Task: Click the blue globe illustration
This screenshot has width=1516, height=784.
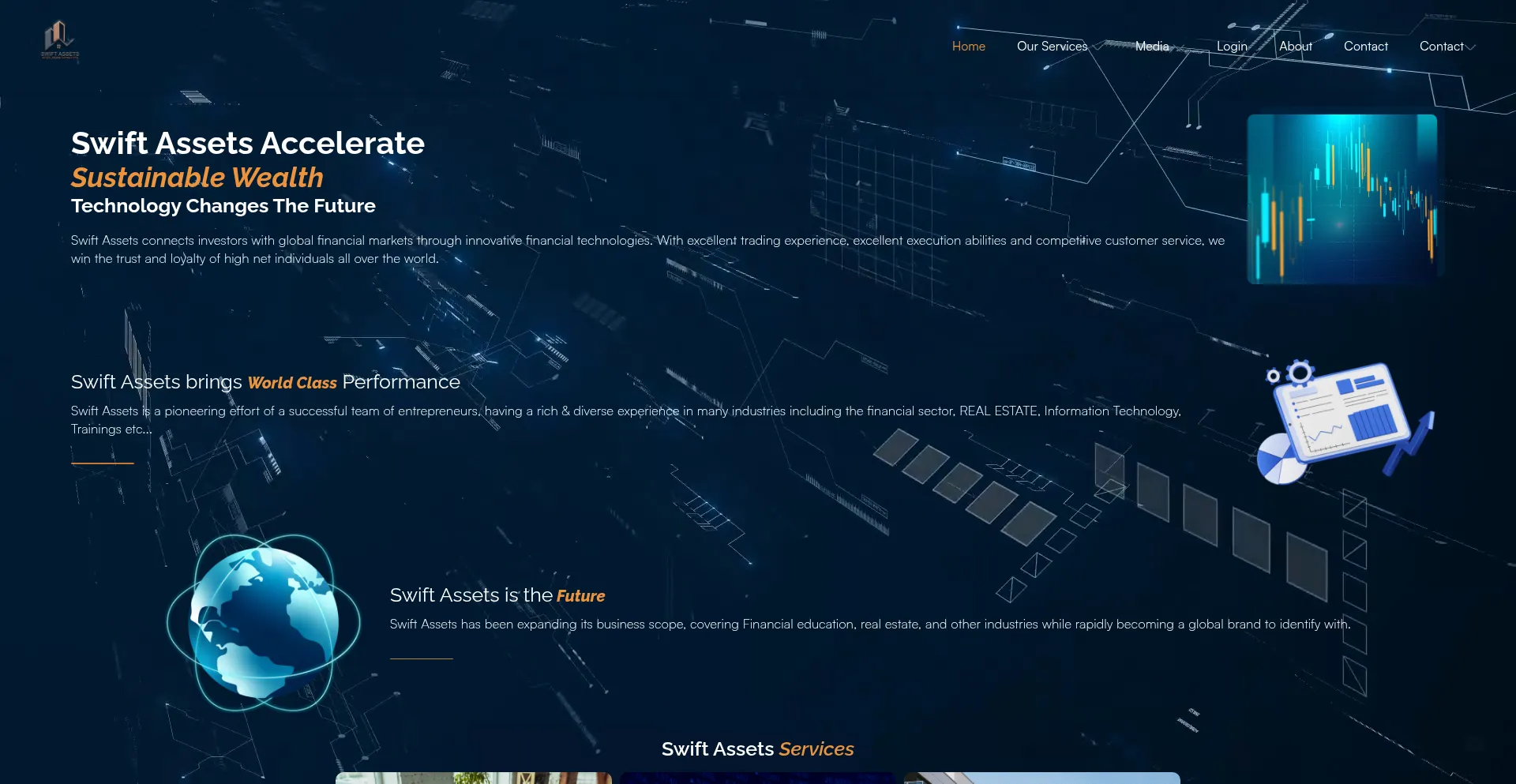Action: [x=264, y=622]
